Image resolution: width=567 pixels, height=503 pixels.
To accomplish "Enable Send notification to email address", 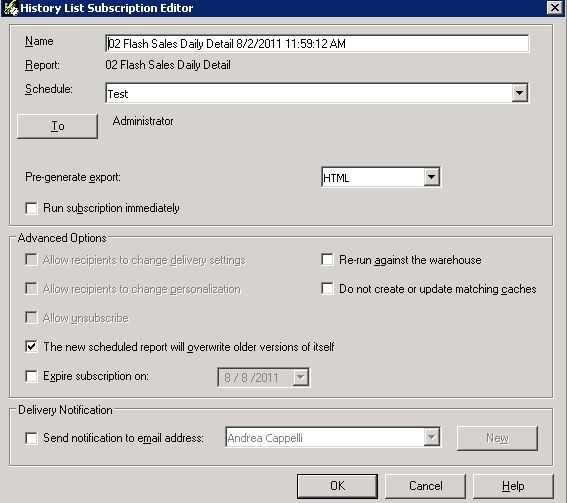I will click(31, 438).
